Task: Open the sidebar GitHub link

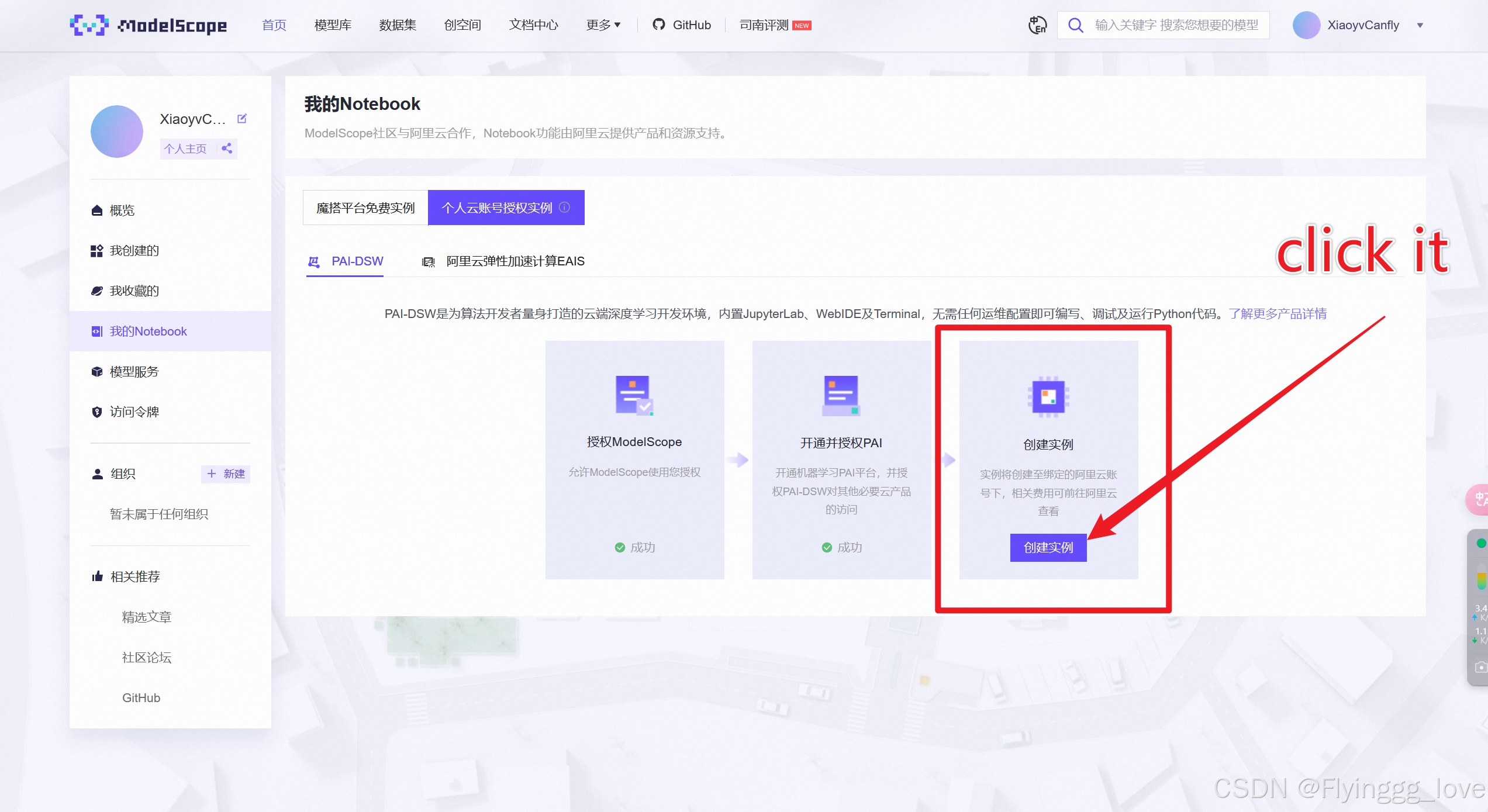Action: point(141,698)
